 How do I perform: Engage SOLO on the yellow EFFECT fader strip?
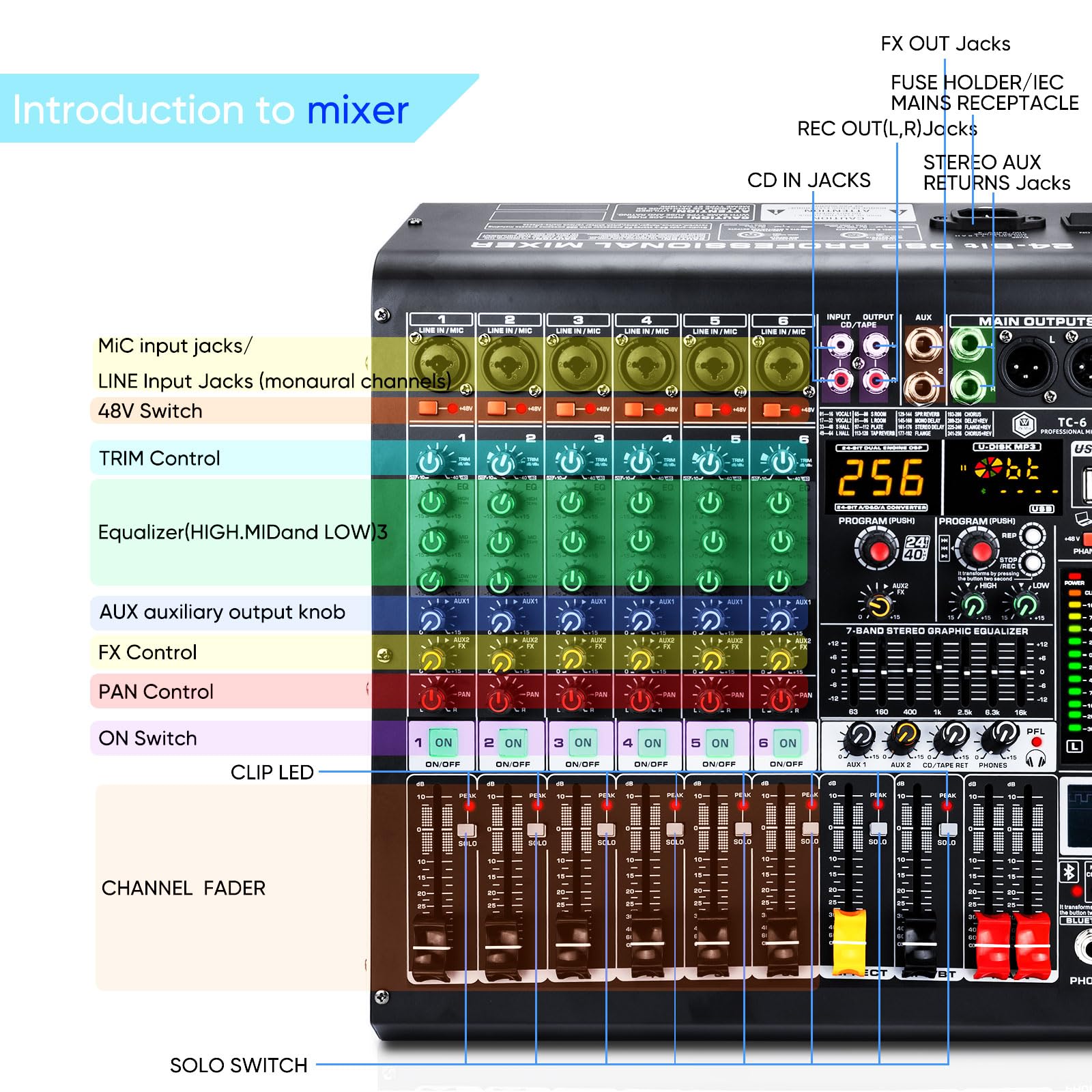tap(878, 829)
